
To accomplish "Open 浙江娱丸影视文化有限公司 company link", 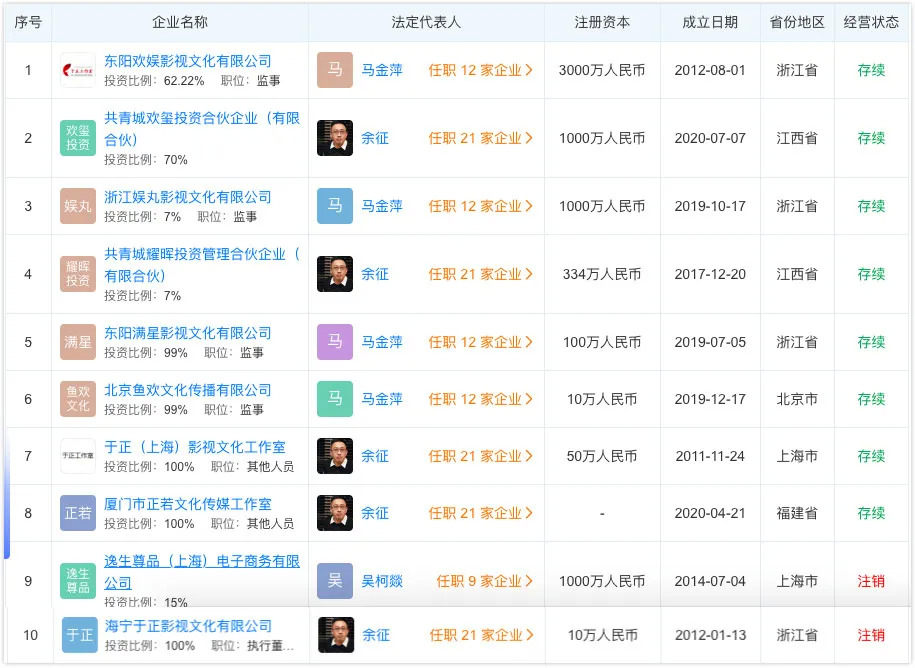I will pos(188,197).
